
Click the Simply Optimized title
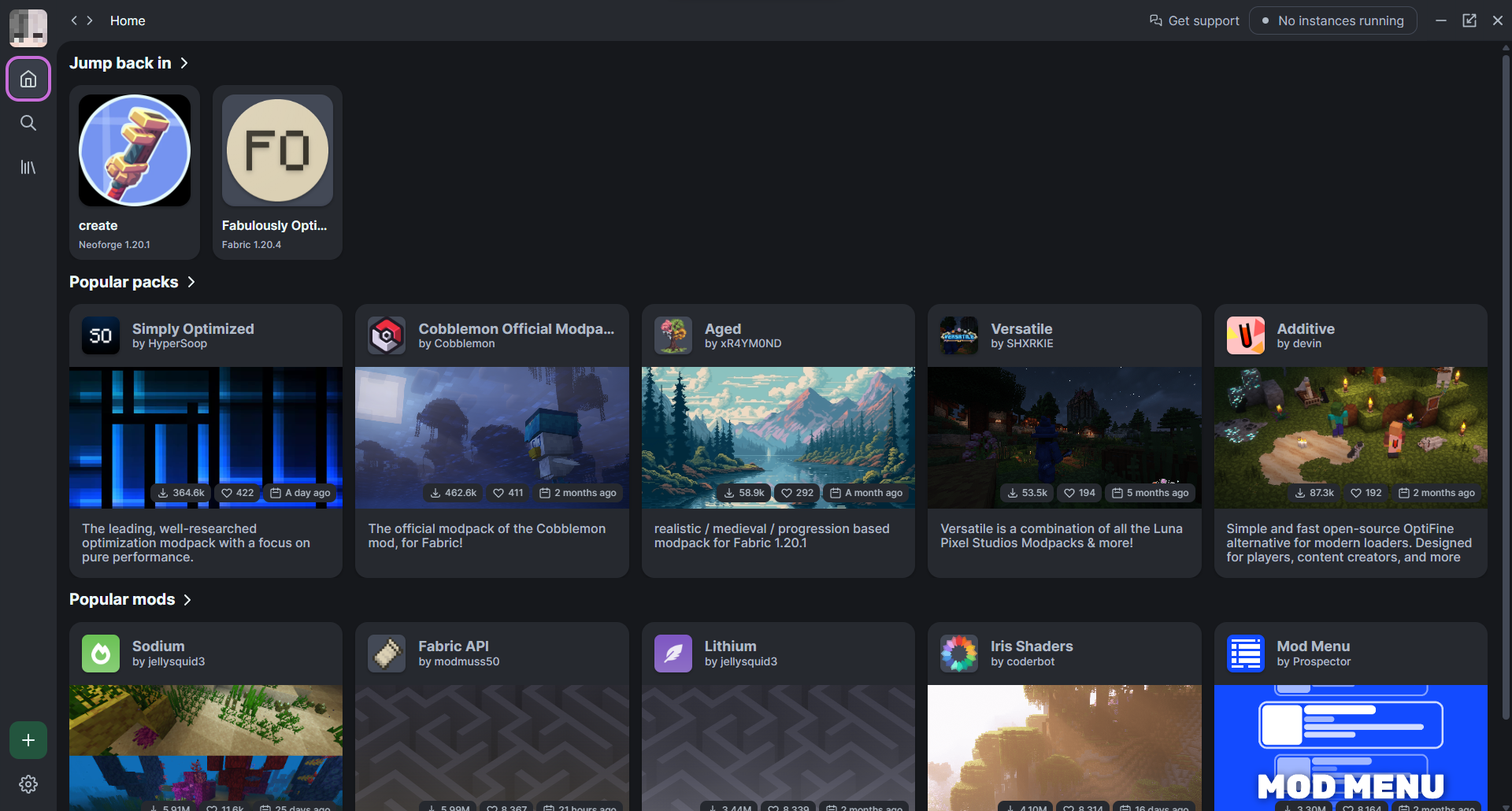pyautogui.click(x=193, y=328)
